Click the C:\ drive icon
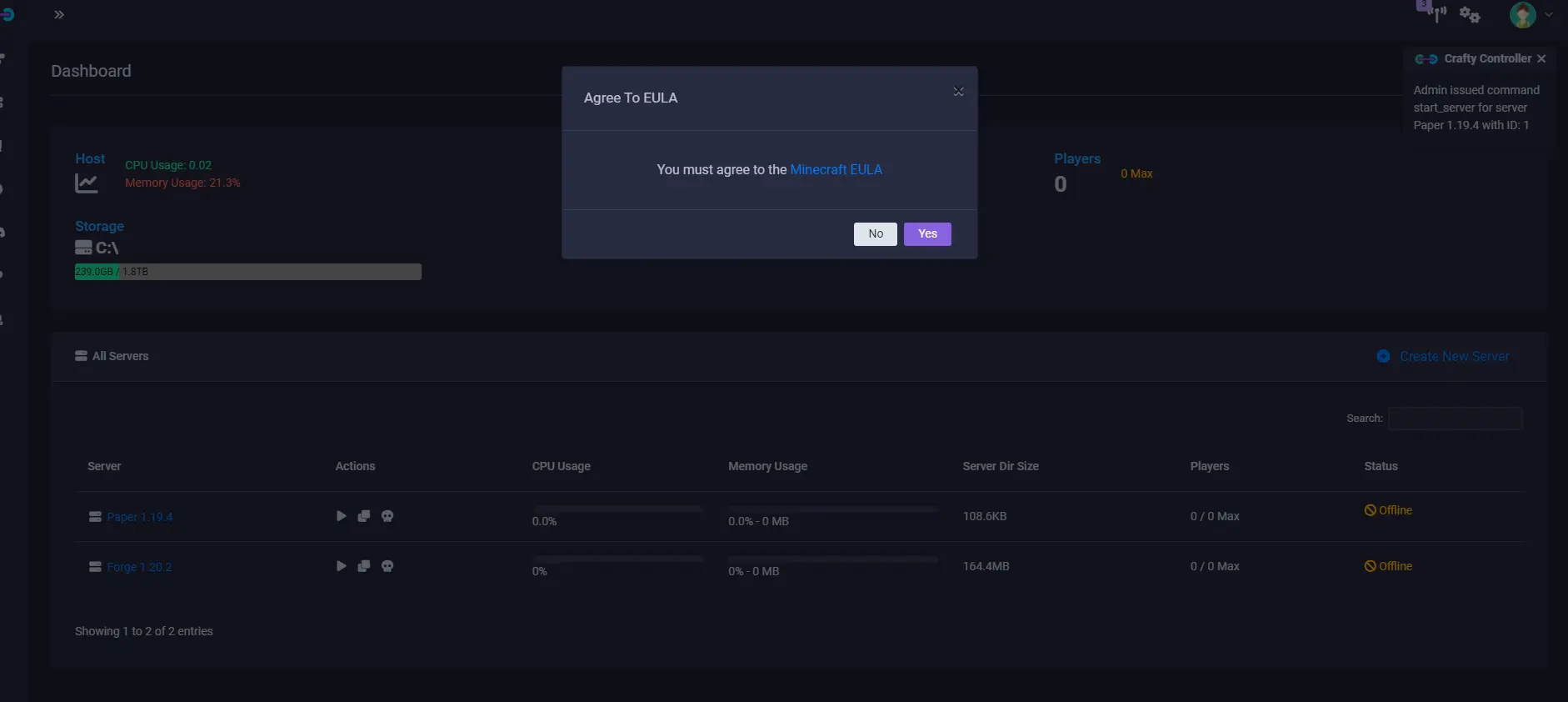Screen dimensions: 1568x702 [83, 248]
